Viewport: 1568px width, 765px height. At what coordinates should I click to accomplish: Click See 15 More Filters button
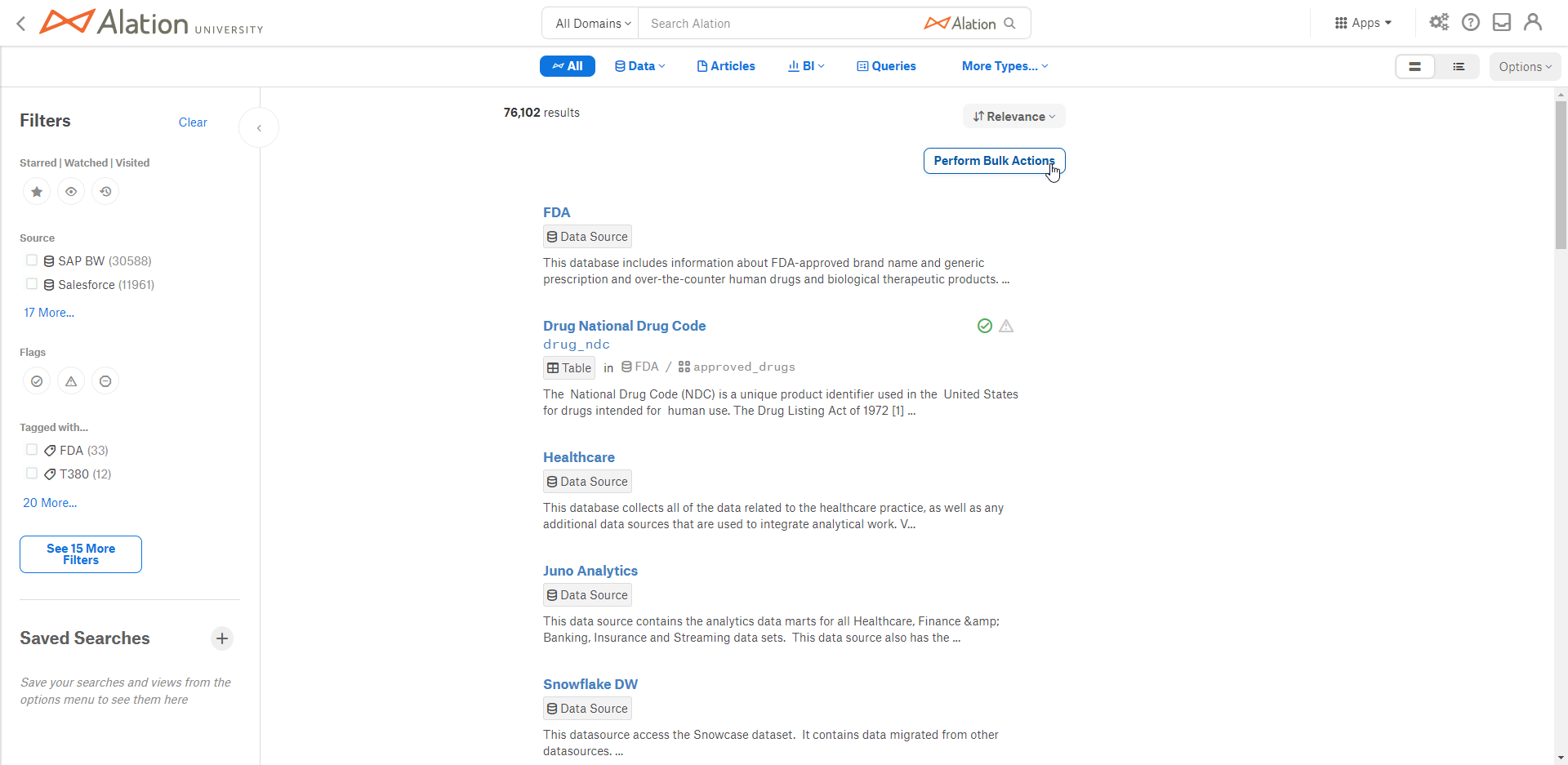[x=81, y=554]
